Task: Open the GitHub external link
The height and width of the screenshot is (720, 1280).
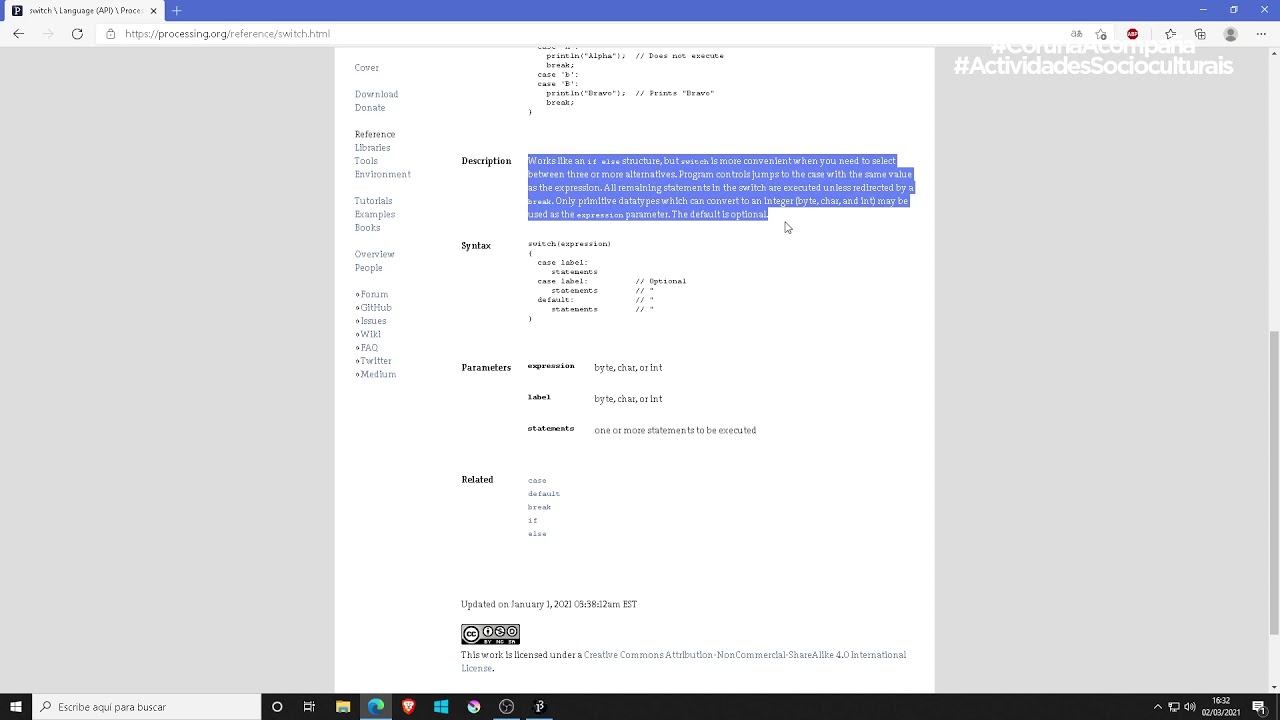Action: pos(376,308)
